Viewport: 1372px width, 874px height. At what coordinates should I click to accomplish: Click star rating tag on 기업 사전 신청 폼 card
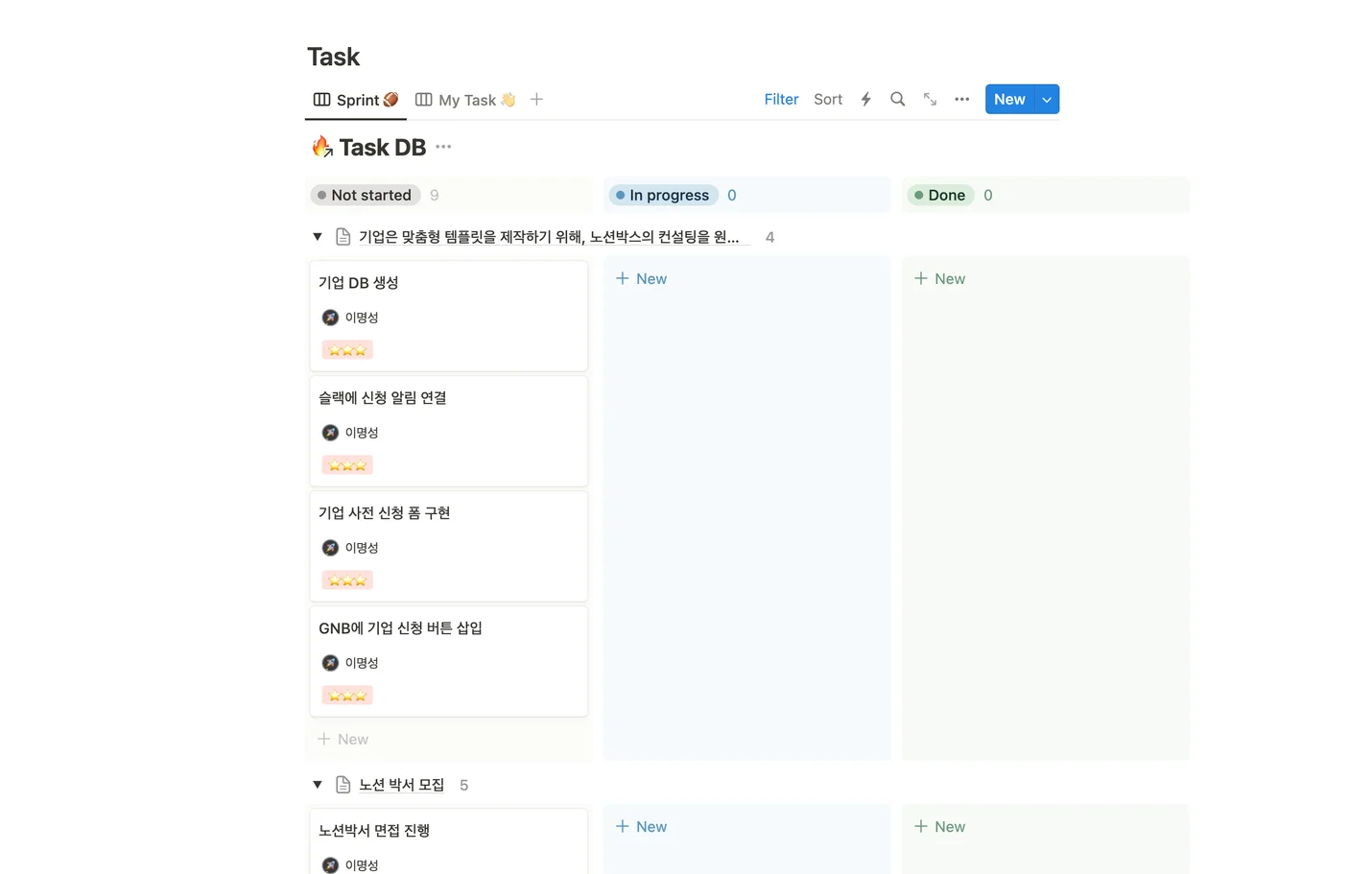pyautogui.click(x=347, y=580)
